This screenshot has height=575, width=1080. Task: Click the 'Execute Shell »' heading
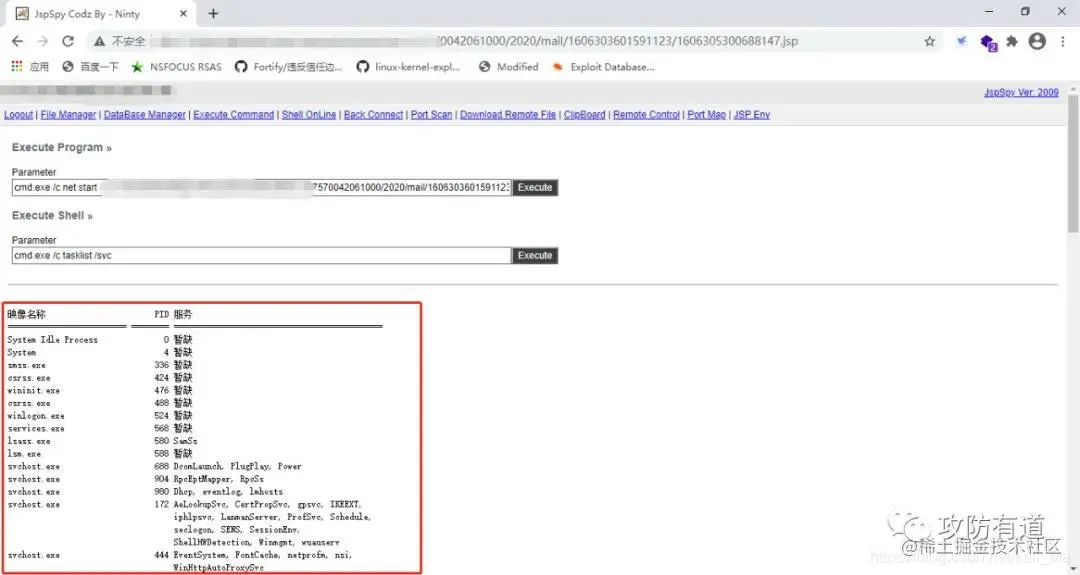[52, 216]
